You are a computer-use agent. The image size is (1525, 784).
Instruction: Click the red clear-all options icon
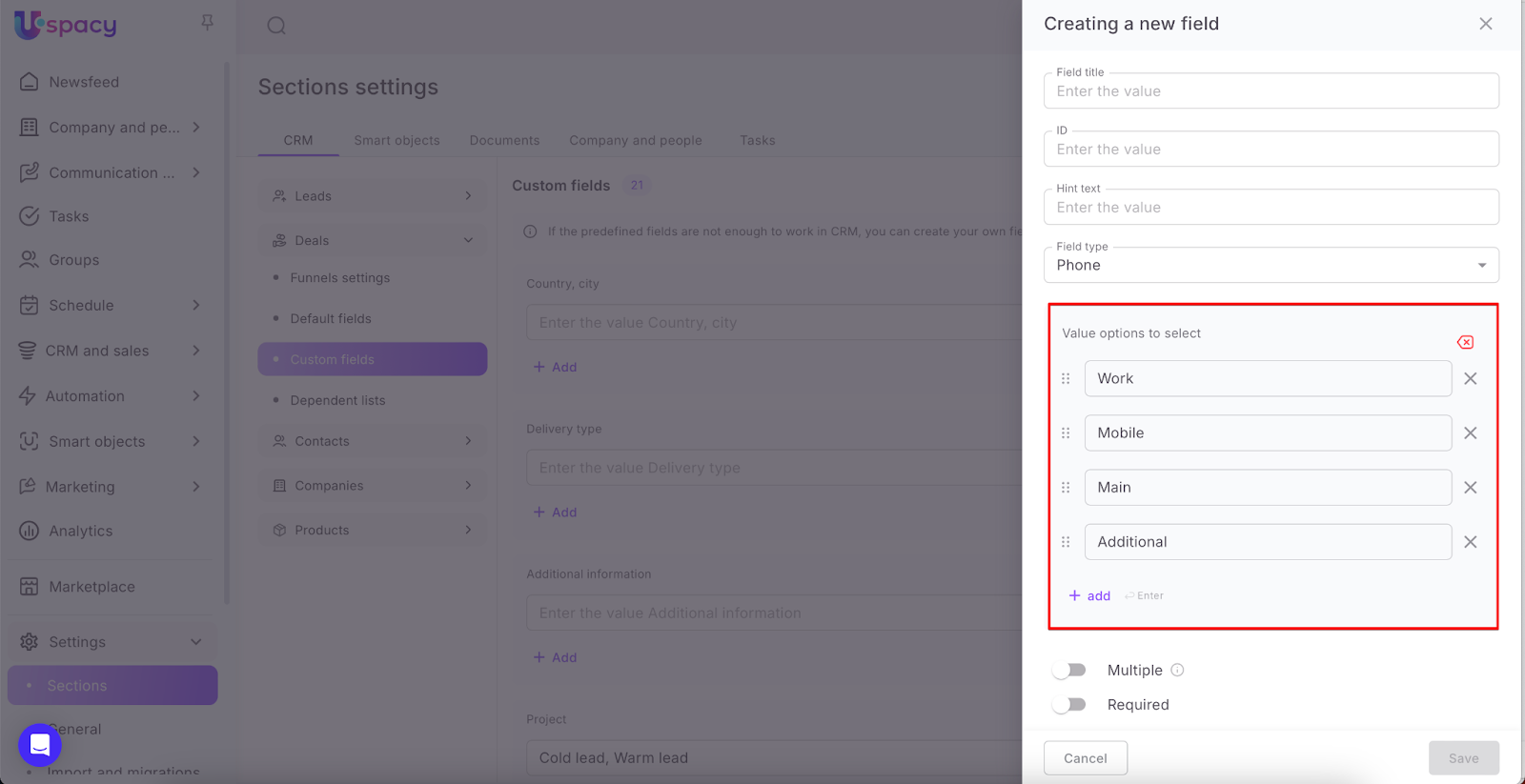1465,342
